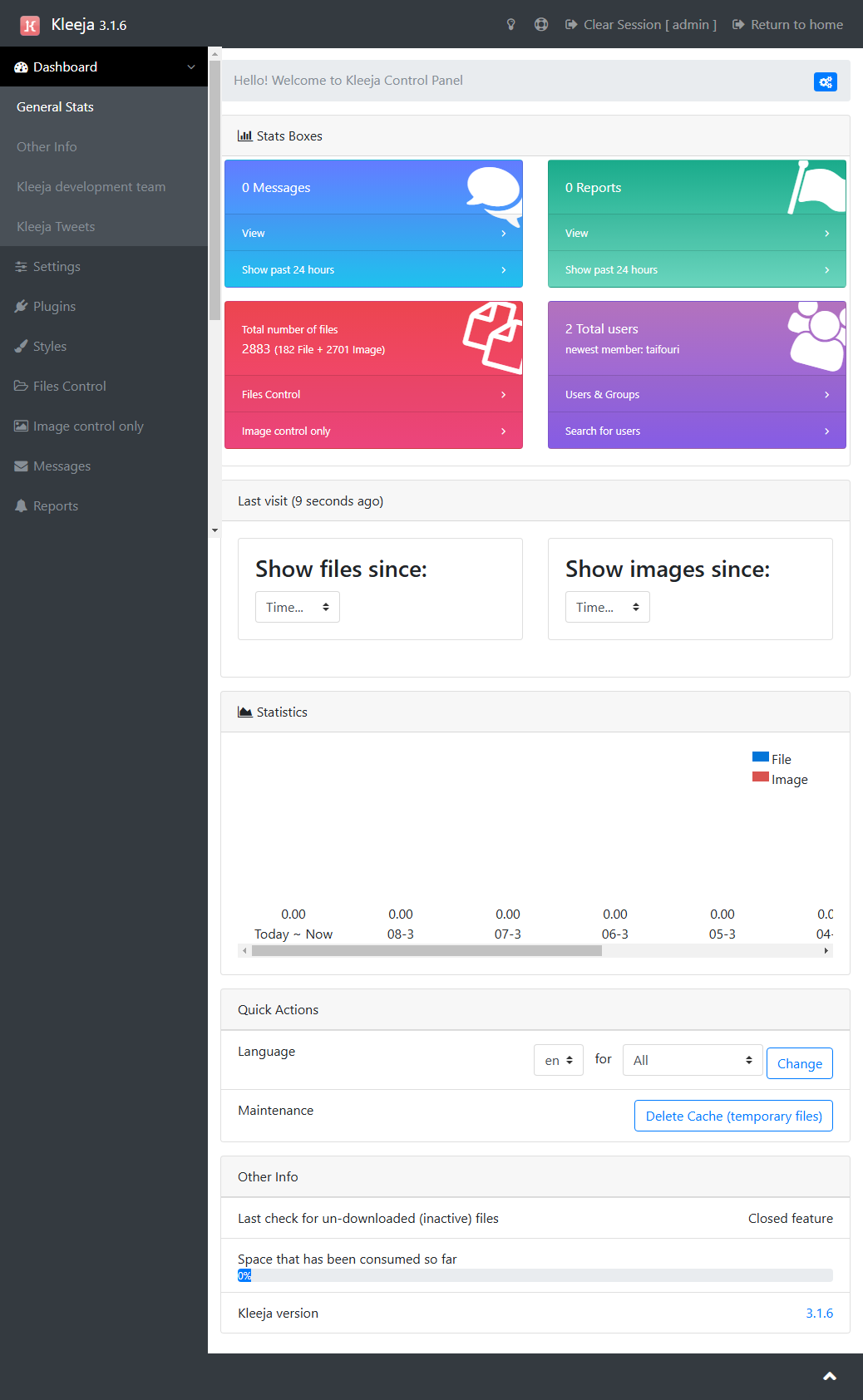Open the Show images since Time dropdown

[x=608, y=607]
